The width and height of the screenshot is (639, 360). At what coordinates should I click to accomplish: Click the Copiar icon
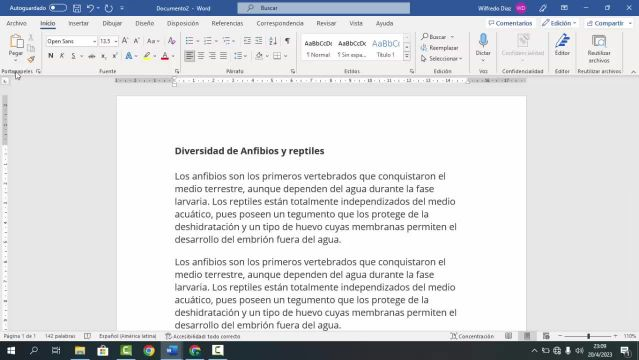[31, 49]
